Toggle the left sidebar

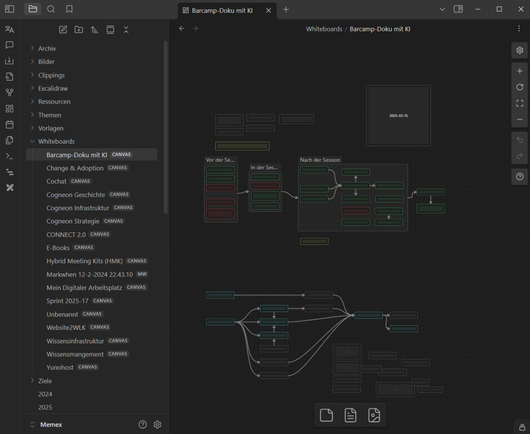tap(9, 9)
